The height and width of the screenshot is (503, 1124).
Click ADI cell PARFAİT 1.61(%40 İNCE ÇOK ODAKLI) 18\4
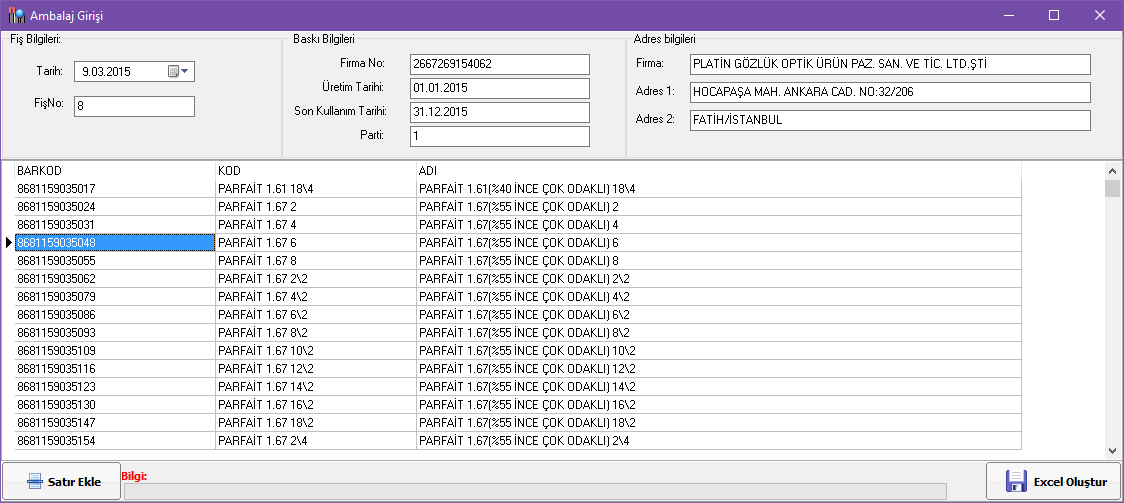pyautogui.click(x=719, y=189)
